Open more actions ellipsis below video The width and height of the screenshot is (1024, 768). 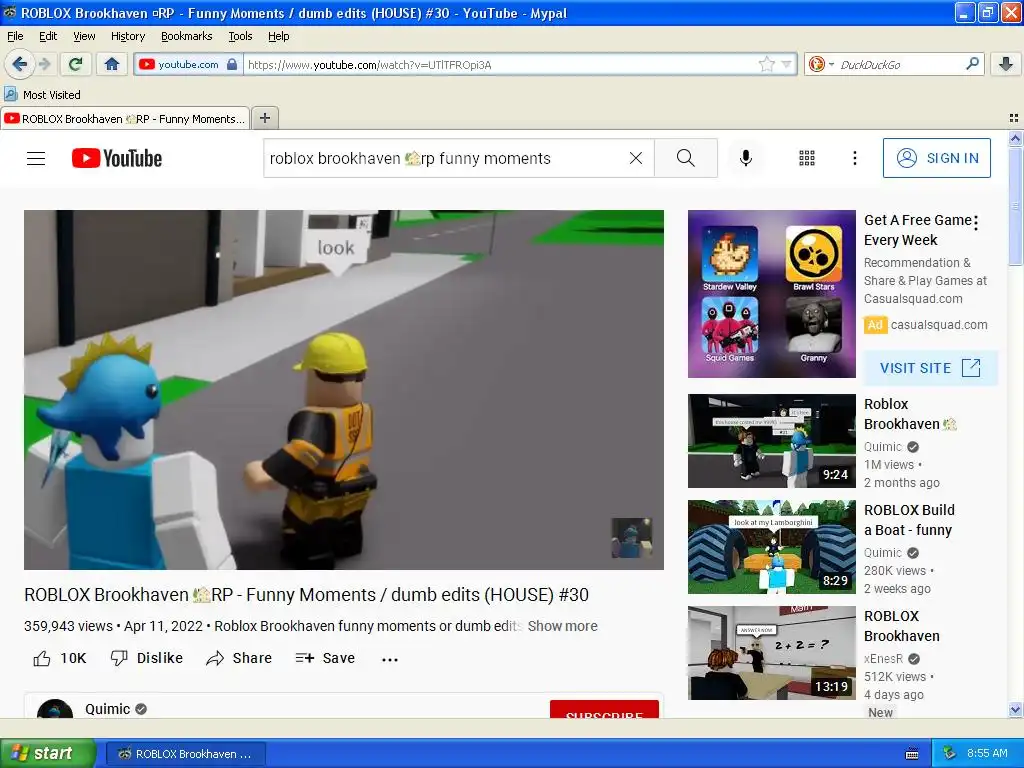(x=390, y=660)
